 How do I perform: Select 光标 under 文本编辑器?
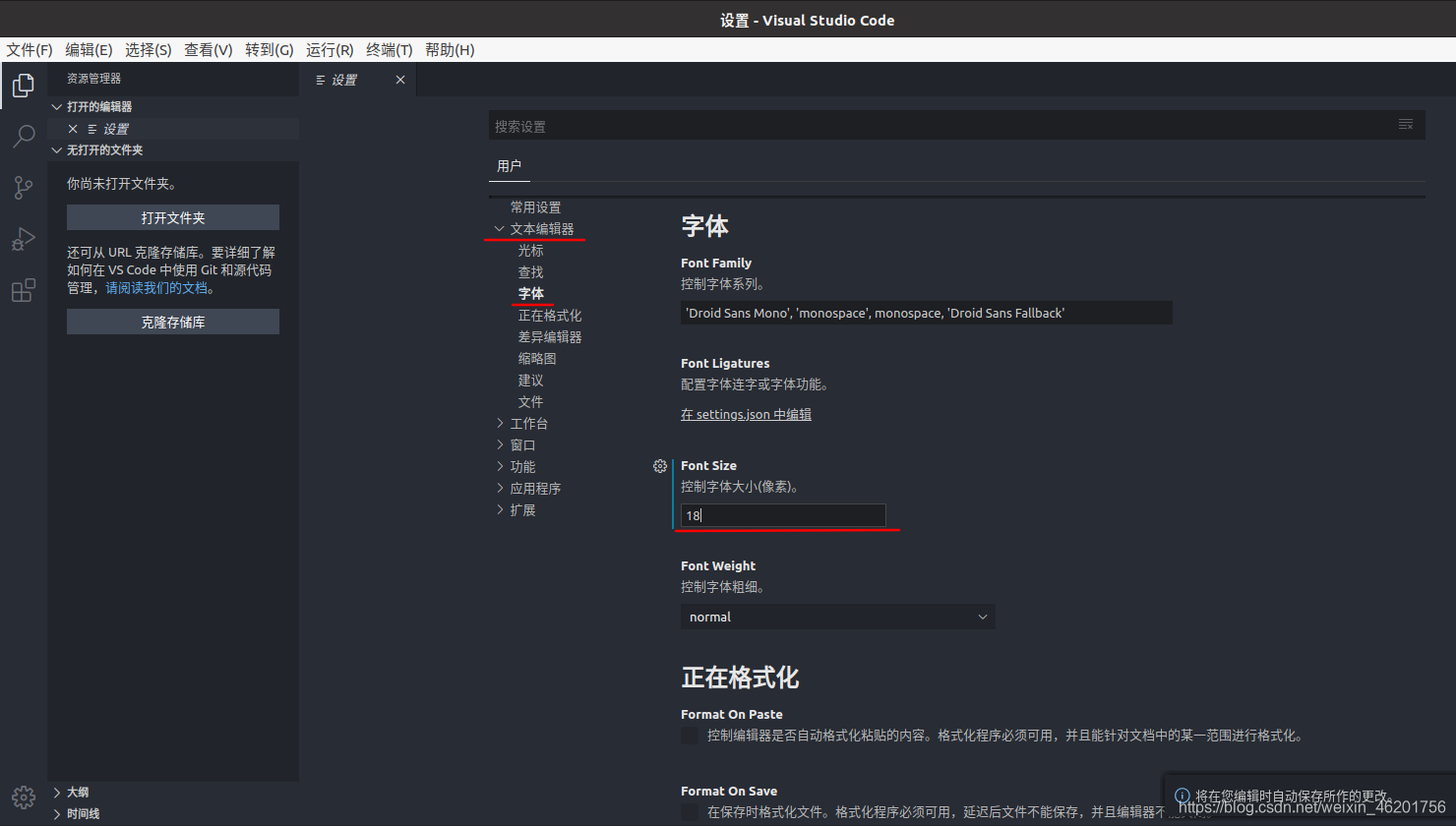click(531, 251)
